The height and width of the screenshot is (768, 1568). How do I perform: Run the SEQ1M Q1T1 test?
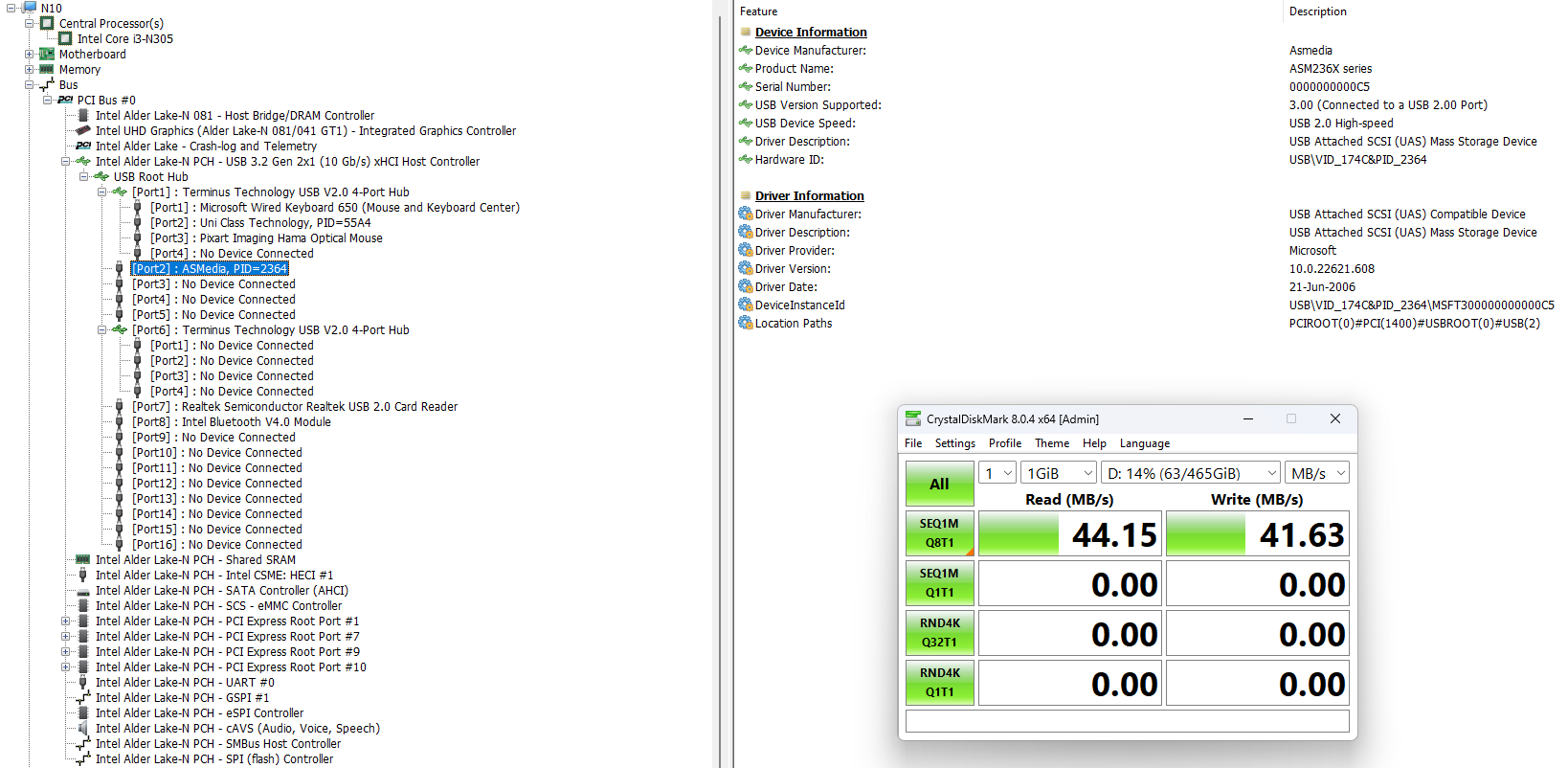tap(940, 583)
